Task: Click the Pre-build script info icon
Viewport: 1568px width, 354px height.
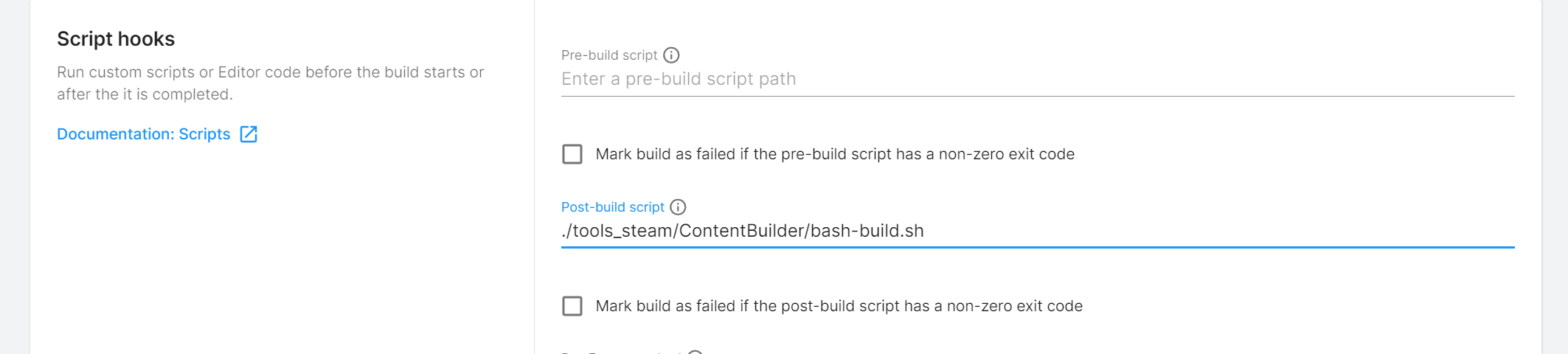Action: point(671,55)
